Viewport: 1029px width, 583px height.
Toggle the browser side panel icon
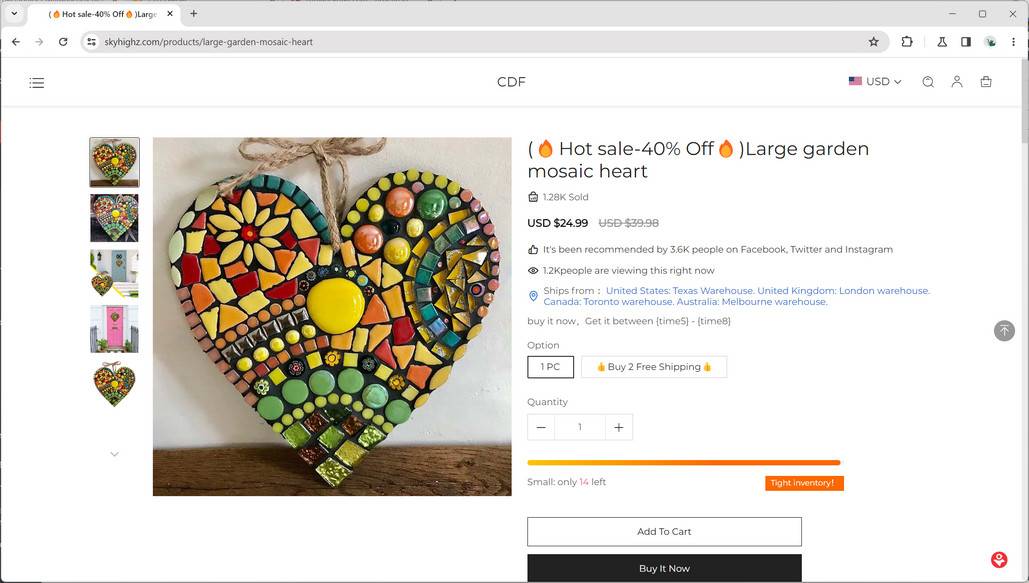[966, 42]
